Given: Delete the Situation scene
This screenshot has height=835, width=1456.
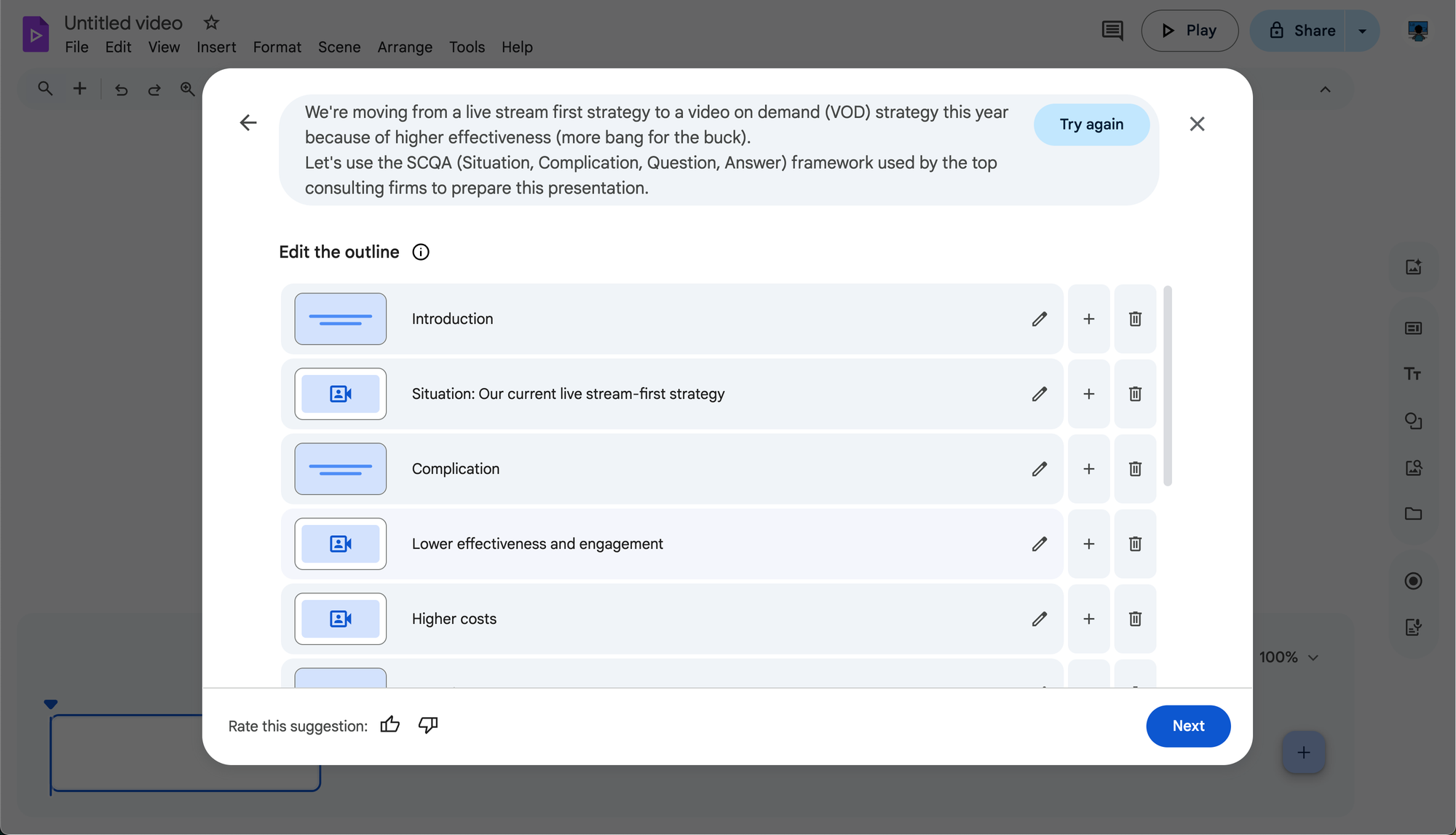Looking at the screenshot, I should click(x=1135, y=394).
